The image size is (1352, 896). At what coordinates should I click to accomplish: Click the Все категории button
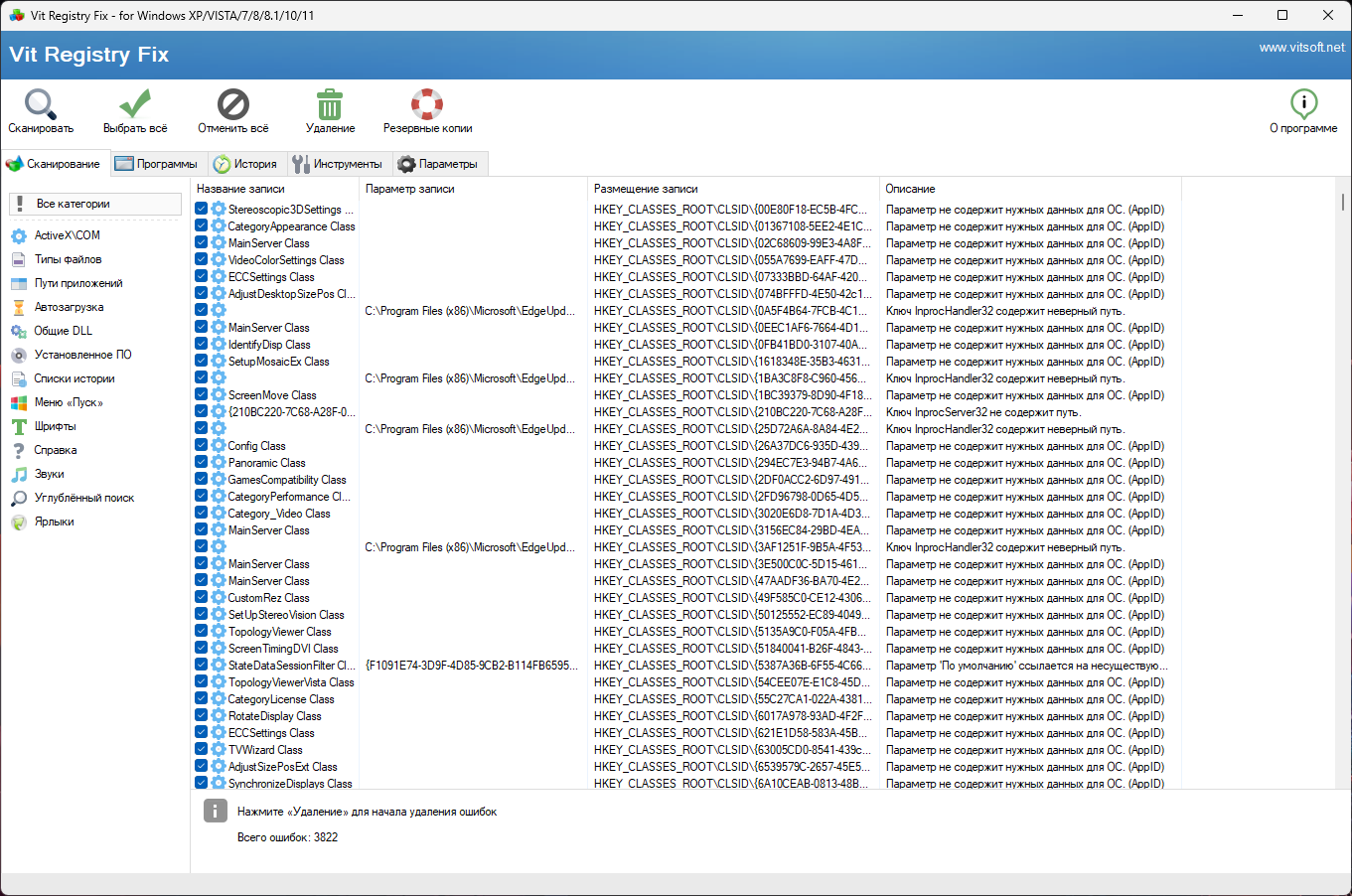pyautogui.click(x=95, y=204)
